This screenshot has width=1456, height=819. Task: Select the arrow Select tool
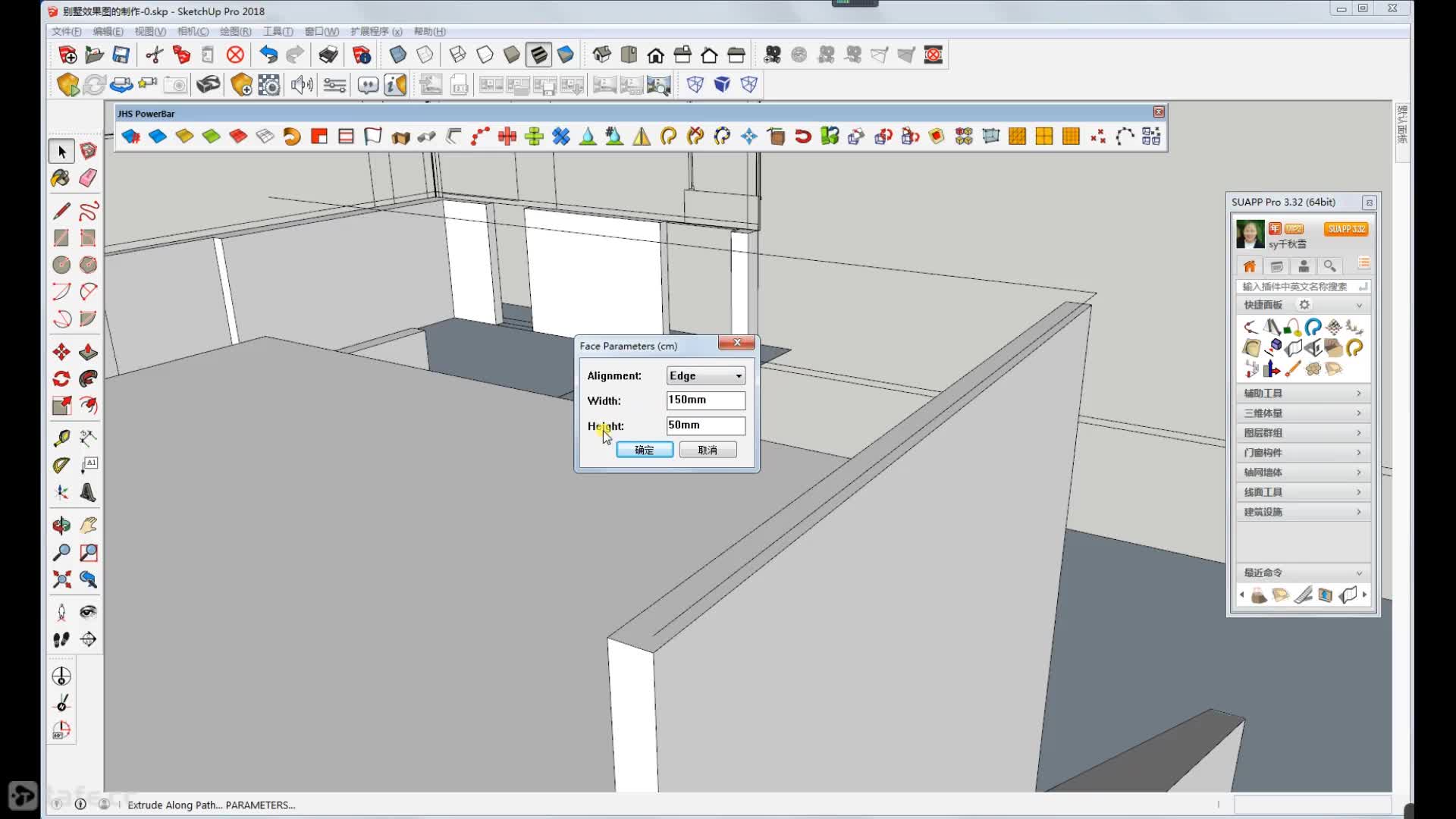(61, 152)
